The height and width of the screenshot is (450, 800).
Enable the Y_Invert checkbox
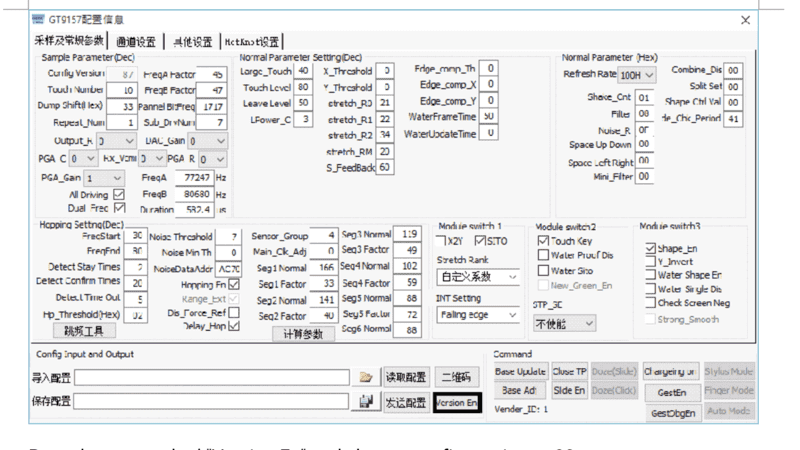[x=651, y=261]
